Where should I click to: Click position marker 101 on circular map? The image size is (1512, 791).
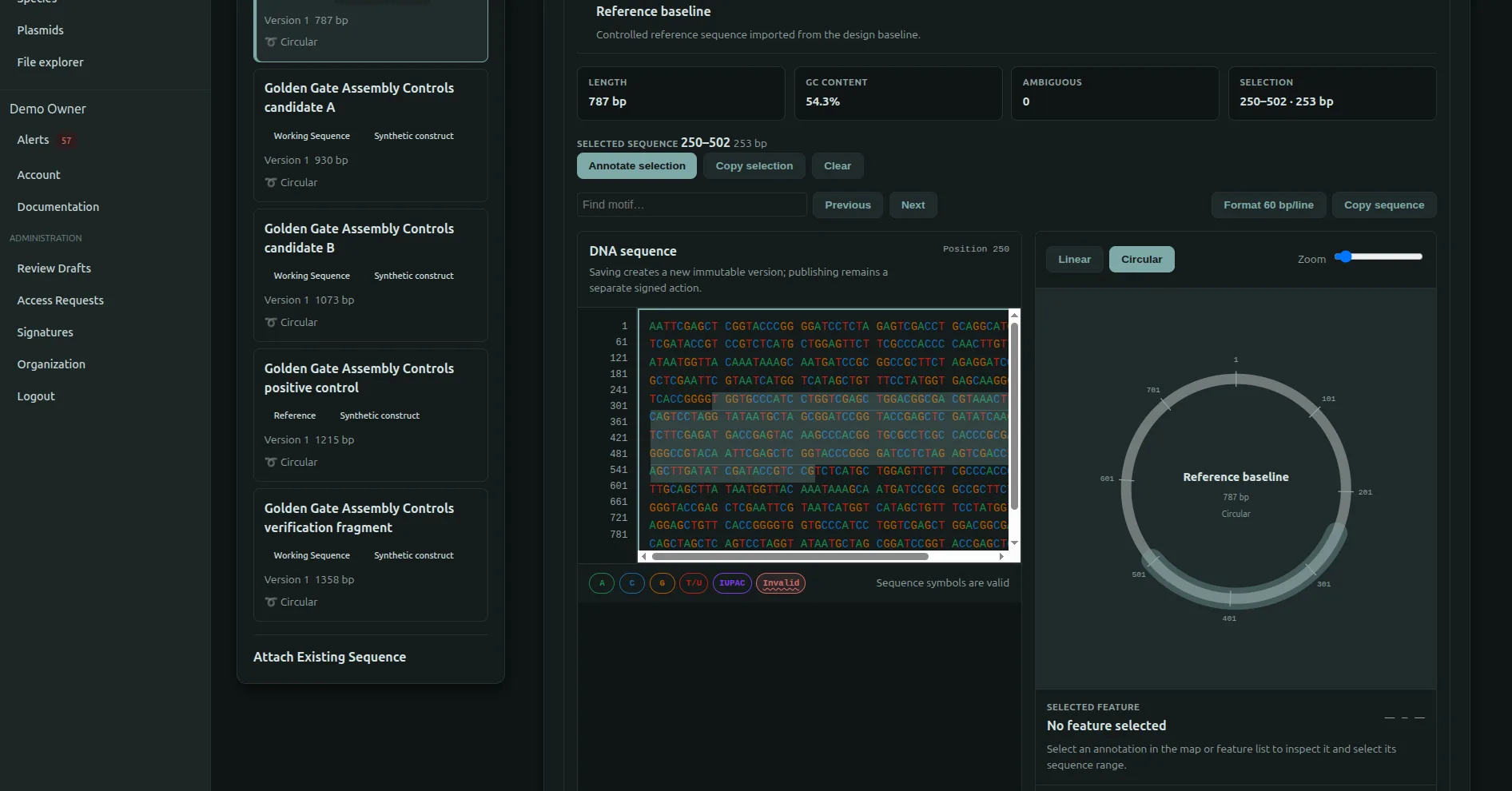pos(1328,399)
